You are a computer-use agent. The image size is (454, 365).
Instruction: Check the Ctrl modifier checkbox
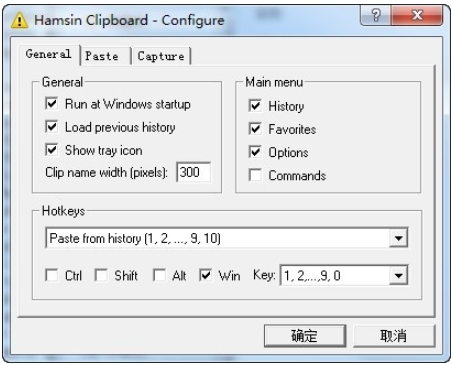(x=52, y=275)
